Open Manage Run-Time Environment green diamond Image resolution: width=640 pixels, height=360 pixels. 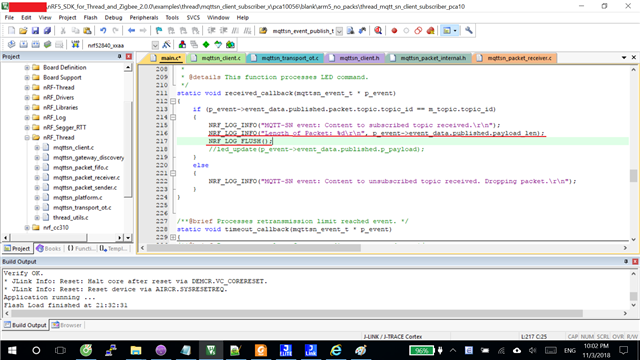pyautogui.click(x=206, y=44)
